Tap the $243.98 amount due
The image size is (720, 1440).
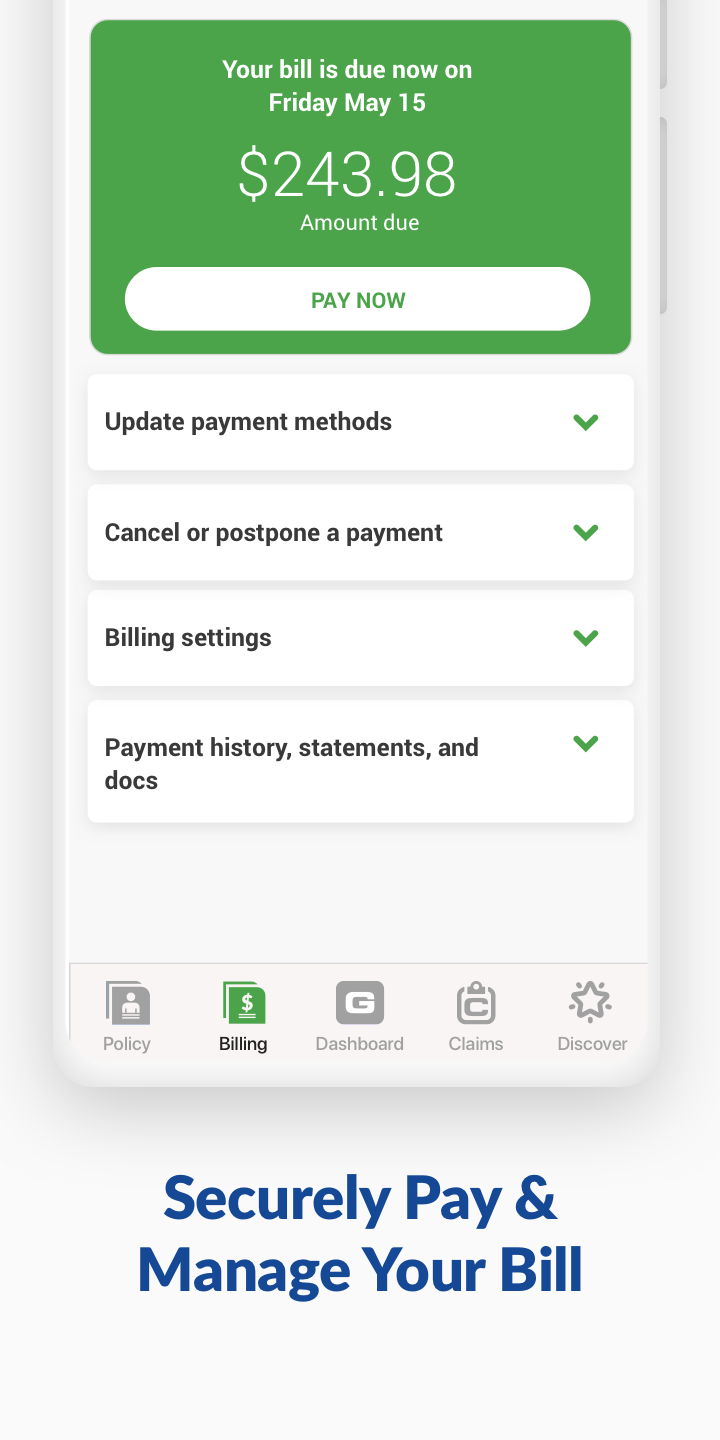(x=347, y=174)
